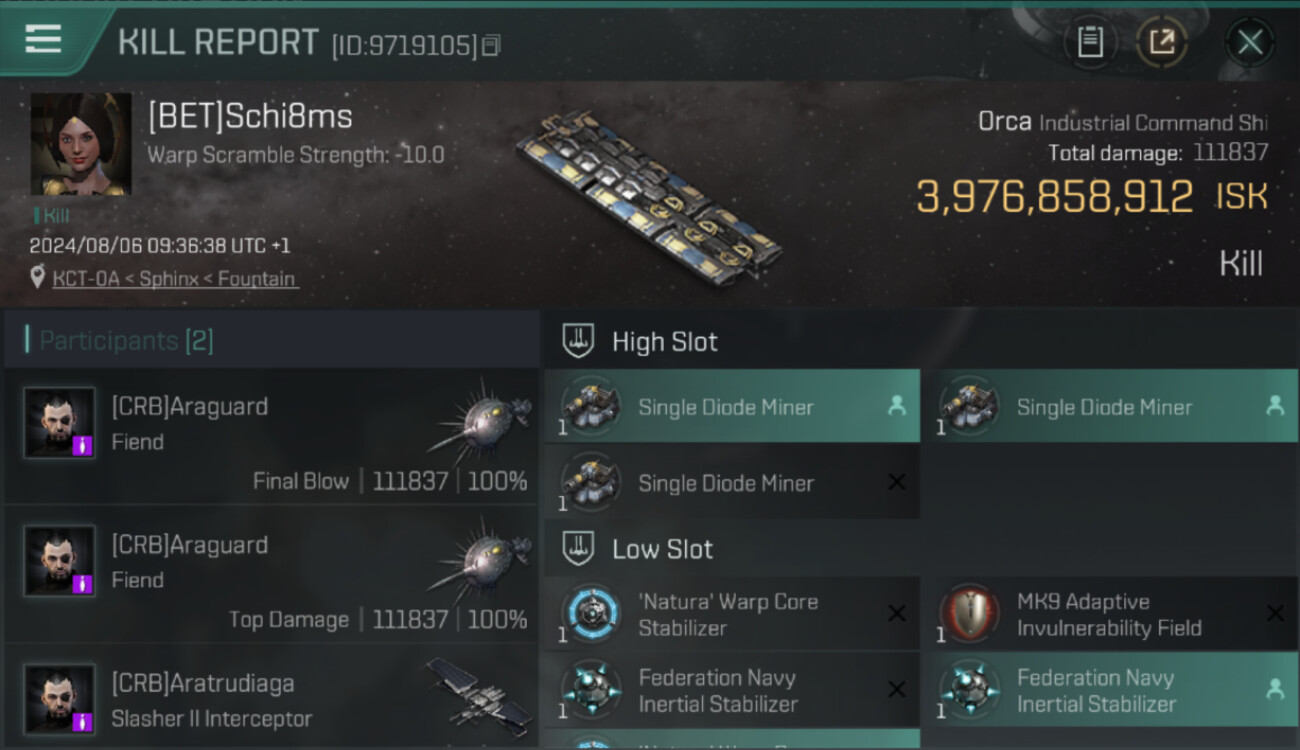The height and width of the screenshot is (750, 1300).
Task: Select first Single Diode Miner item
Action: [731, 407]
